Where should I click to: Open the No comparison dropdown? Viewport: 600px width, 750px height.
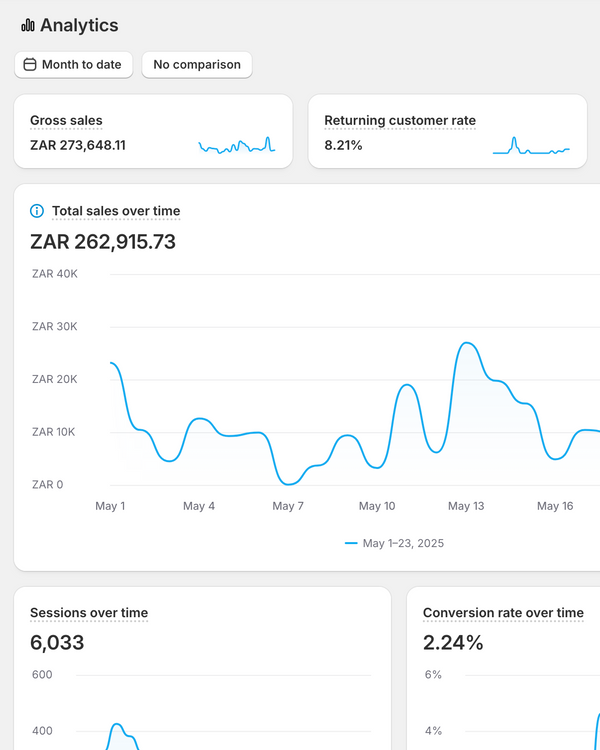197,65
